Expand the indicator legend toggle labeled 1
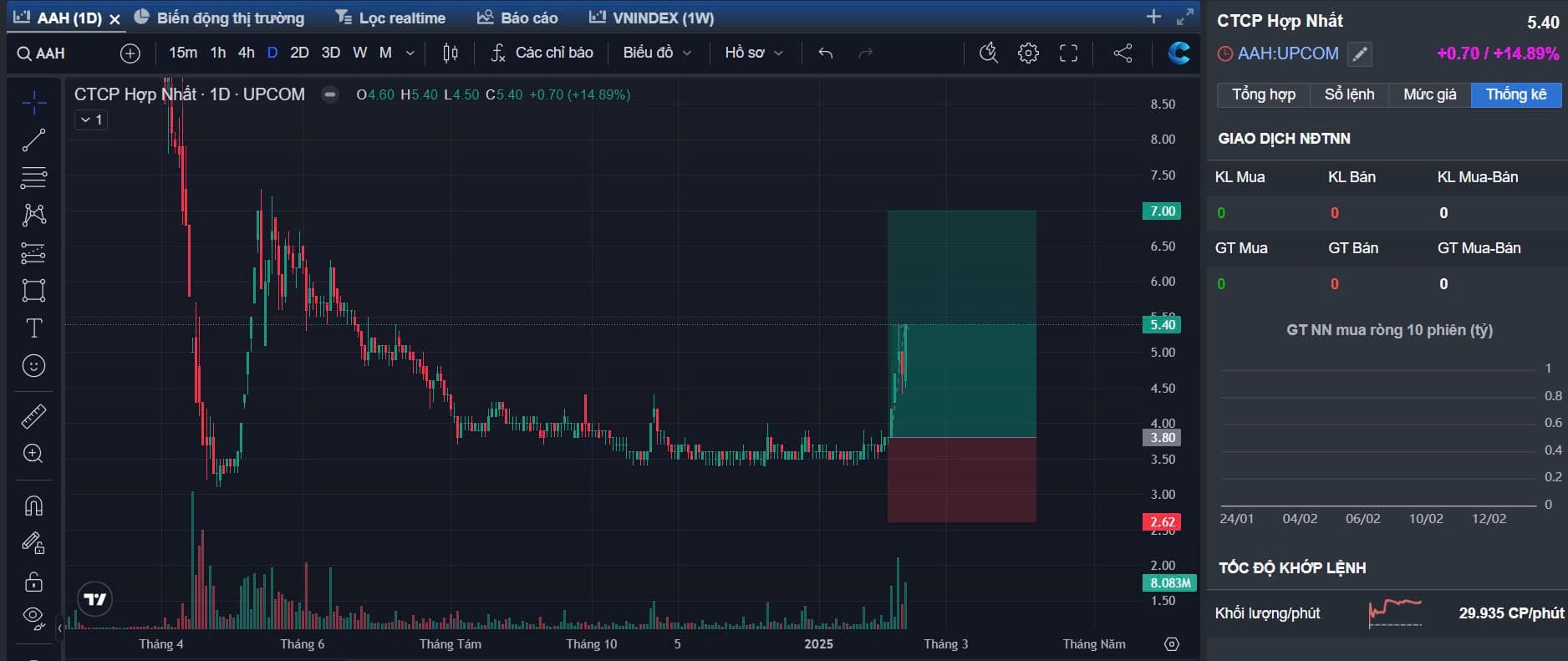The image size is (1568, 661). click(91, 119)
